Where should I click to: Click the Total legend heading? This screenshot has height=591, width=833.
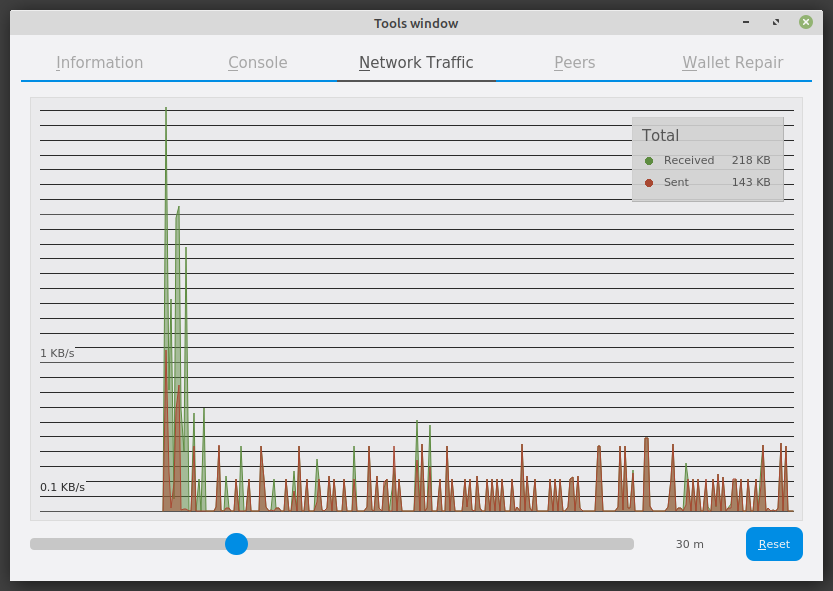(x=660, y=136)
